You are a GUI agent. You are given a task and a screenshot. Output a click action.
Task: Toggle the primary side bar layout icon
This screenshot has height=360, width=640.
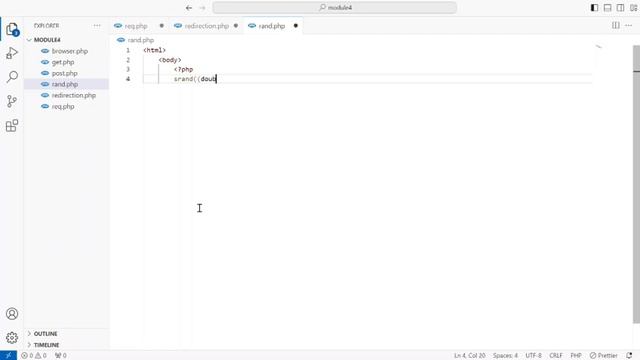click(594, 8)
